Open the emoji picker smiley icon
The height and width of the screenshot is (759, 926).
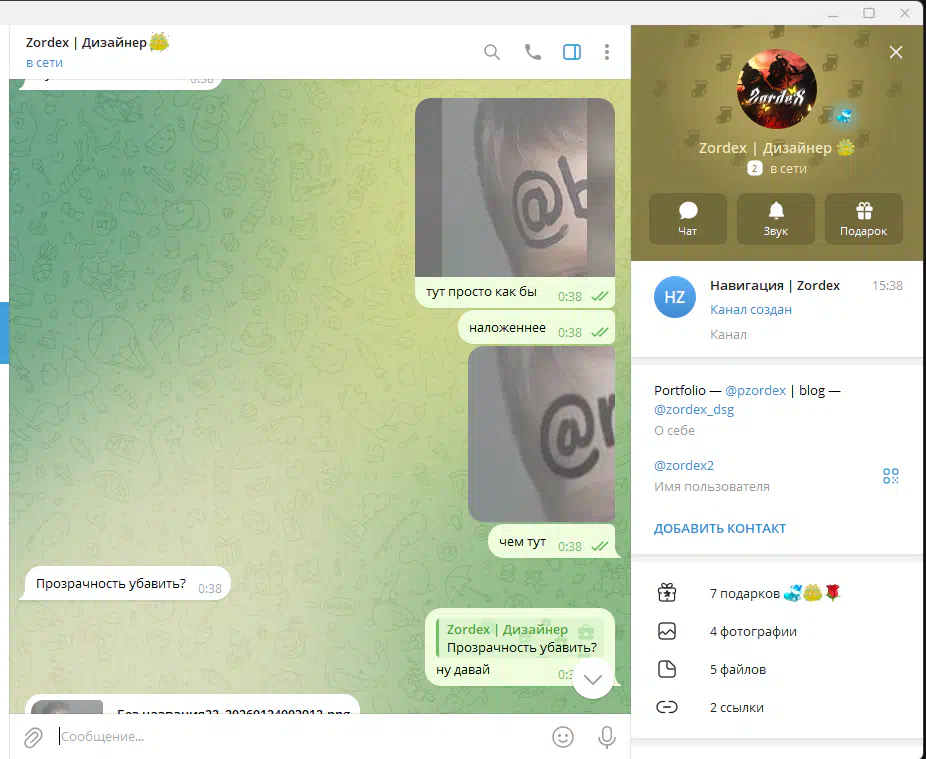pos(563,737)
